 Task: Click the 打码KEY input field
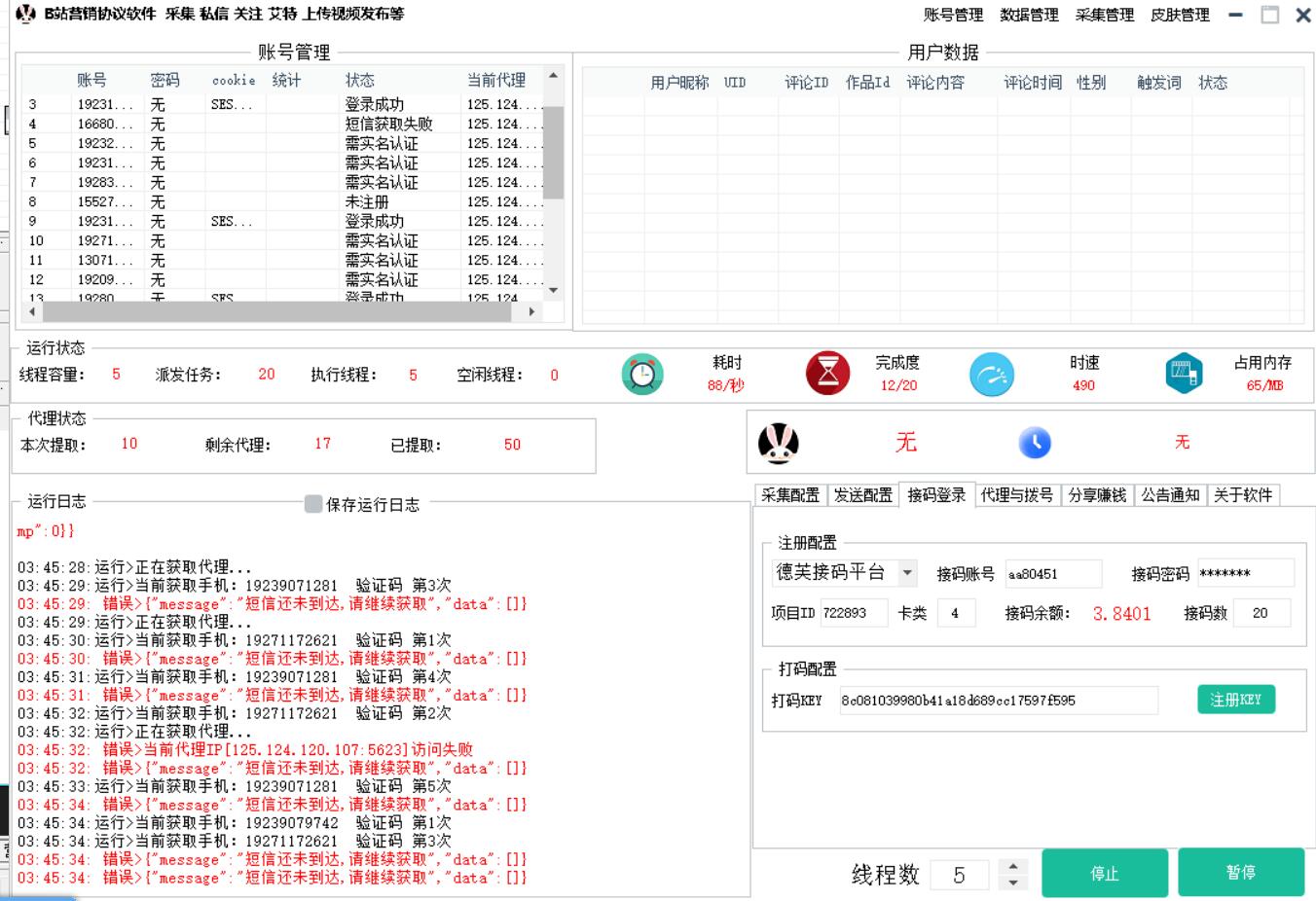(998, 701)
